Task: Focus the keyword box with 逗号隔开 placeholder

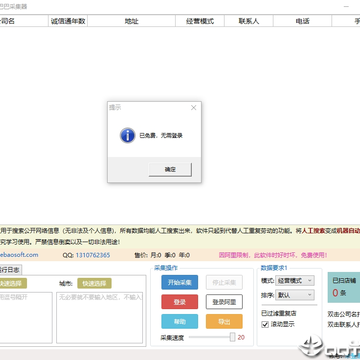Action: [x=26, y=318]
